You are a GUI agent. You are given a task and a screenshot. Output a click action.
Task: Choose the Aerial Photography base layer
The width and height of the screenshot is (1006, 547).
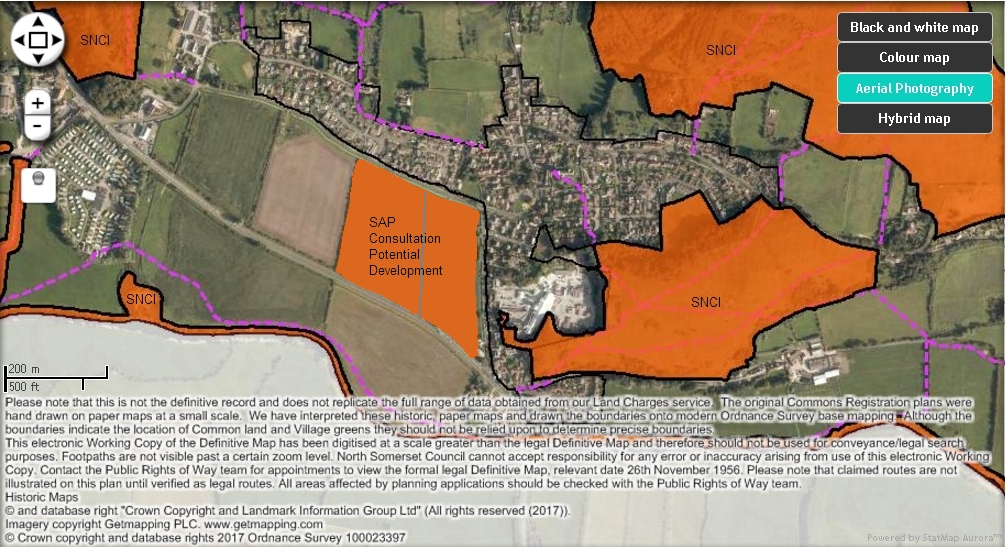coord(914,88)
